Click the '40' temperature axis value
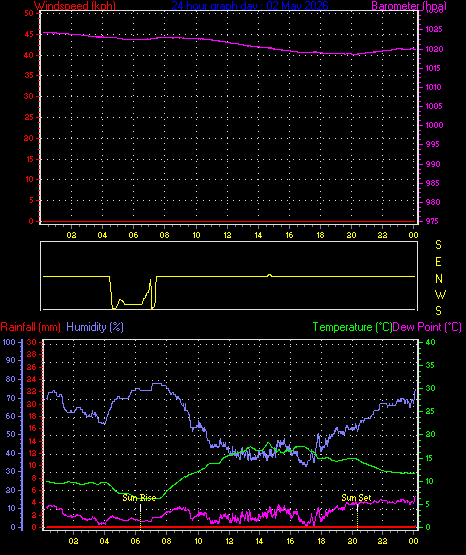Screen dimensions: 466x555 coord(430,343)
